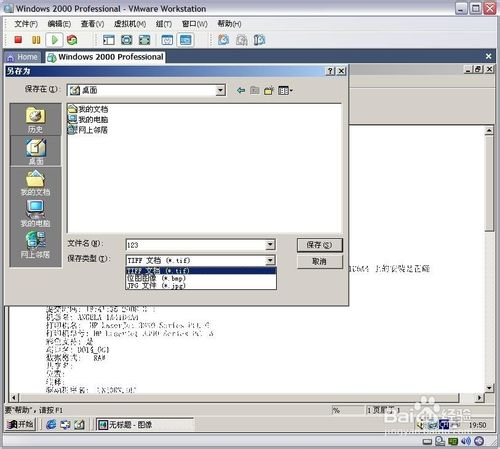This screenshot has height=449, width=500.
Task: Click the 123 filename input field
Action: coord(196,245)
